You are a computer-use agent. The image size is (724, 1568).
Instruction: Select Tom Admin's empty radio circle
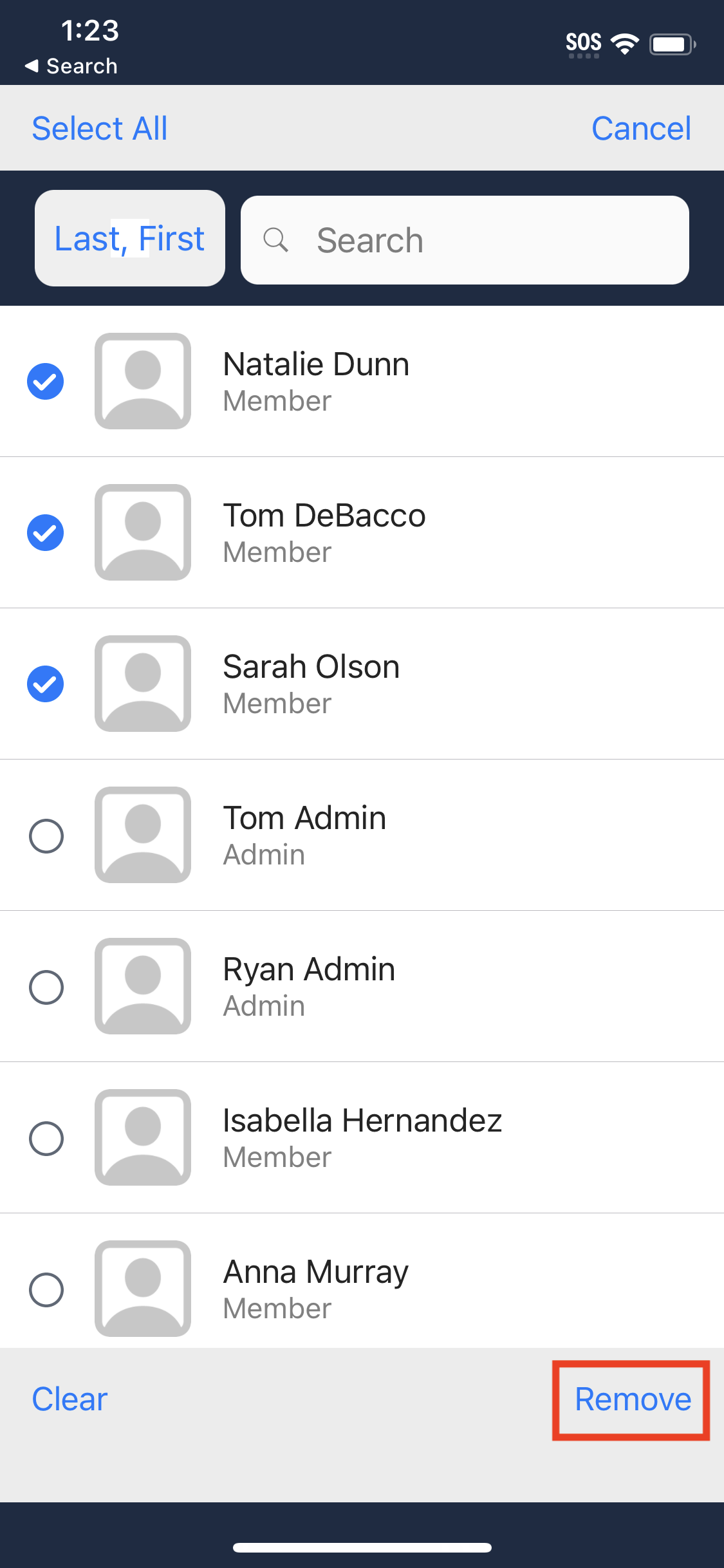click(x=46, y=835)
